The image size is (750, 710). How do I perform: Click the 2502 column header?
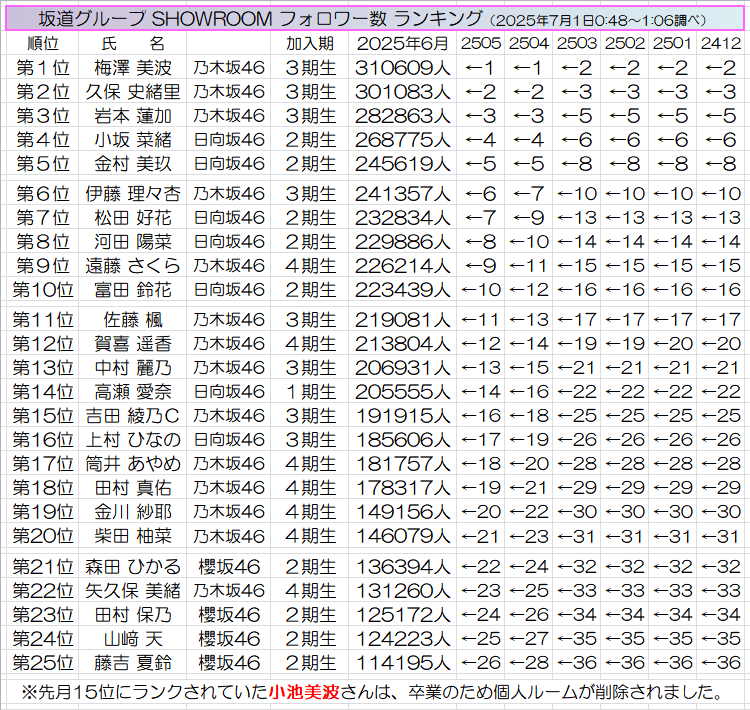(x=625, y=44)
